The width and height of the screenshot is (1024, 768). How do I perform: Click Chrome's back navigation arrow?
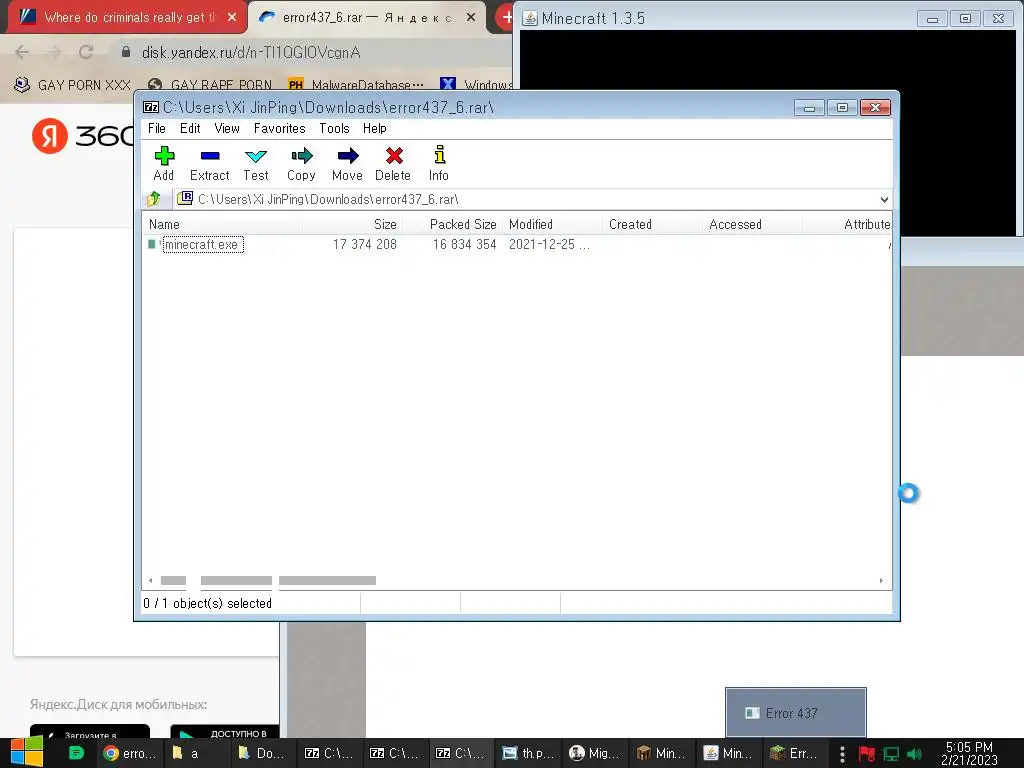(x=22, y=52)
